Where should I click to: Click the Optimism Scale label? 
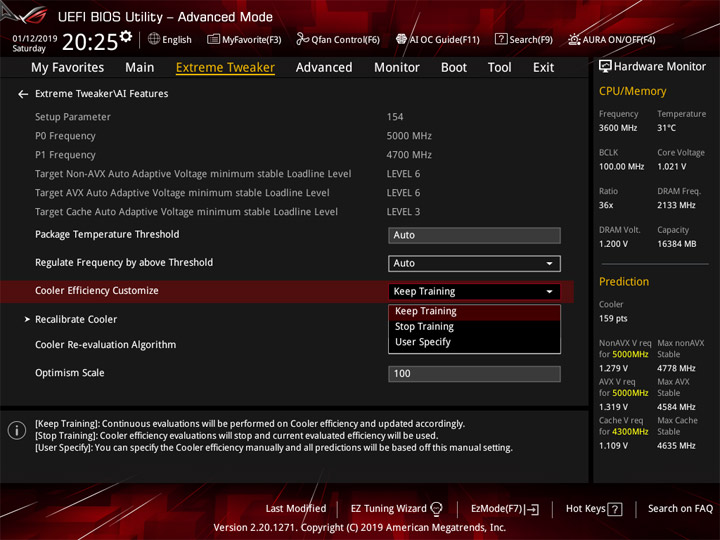point(70,373)
